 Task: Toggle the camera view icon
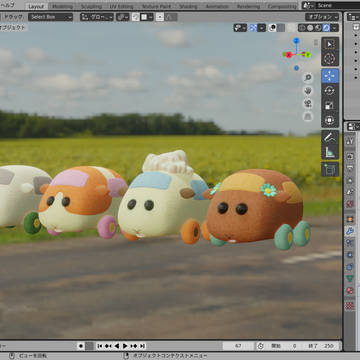pyautogui.click(x=308, y=103)
